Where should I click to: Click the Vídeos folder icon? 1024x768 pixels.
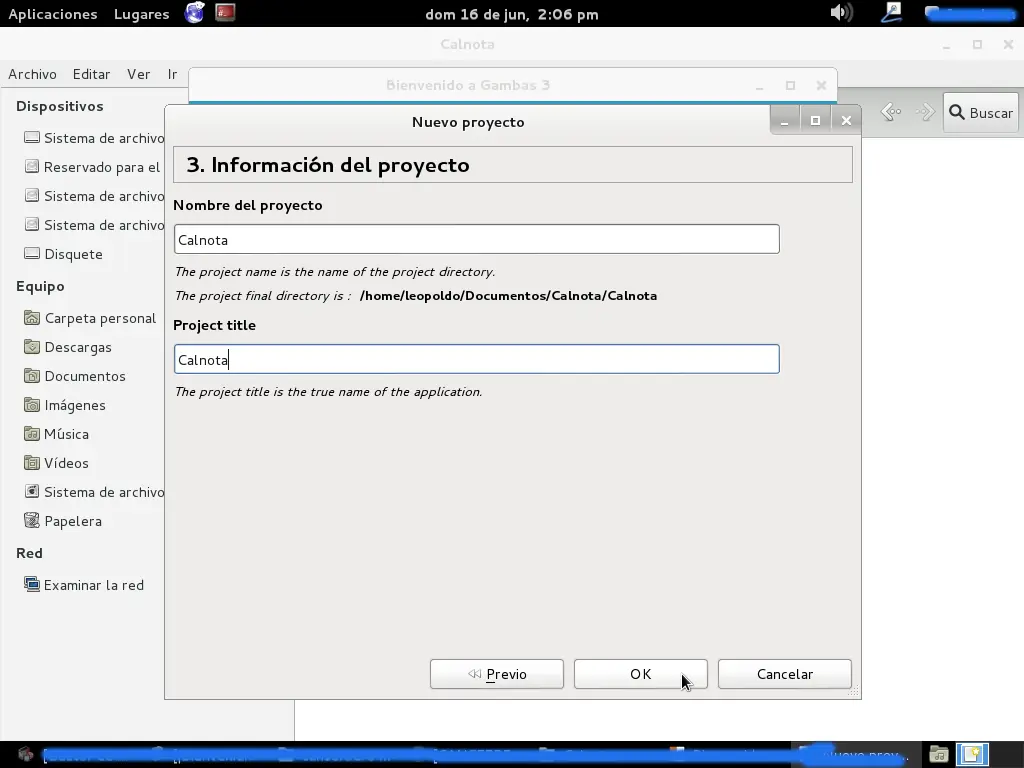coord(31,462)
